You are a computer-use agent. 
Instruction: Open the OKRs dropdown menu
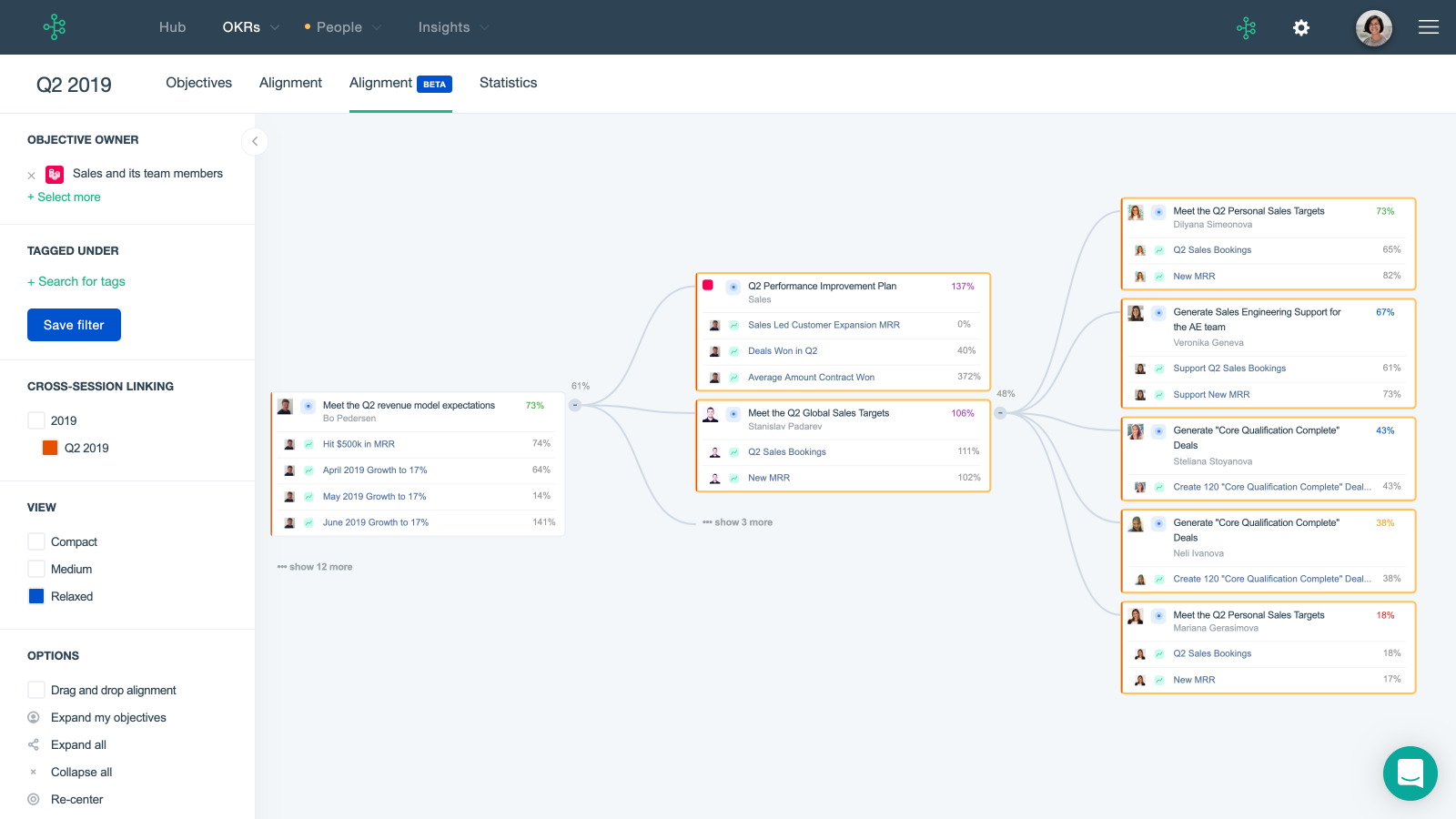[250, 27]
